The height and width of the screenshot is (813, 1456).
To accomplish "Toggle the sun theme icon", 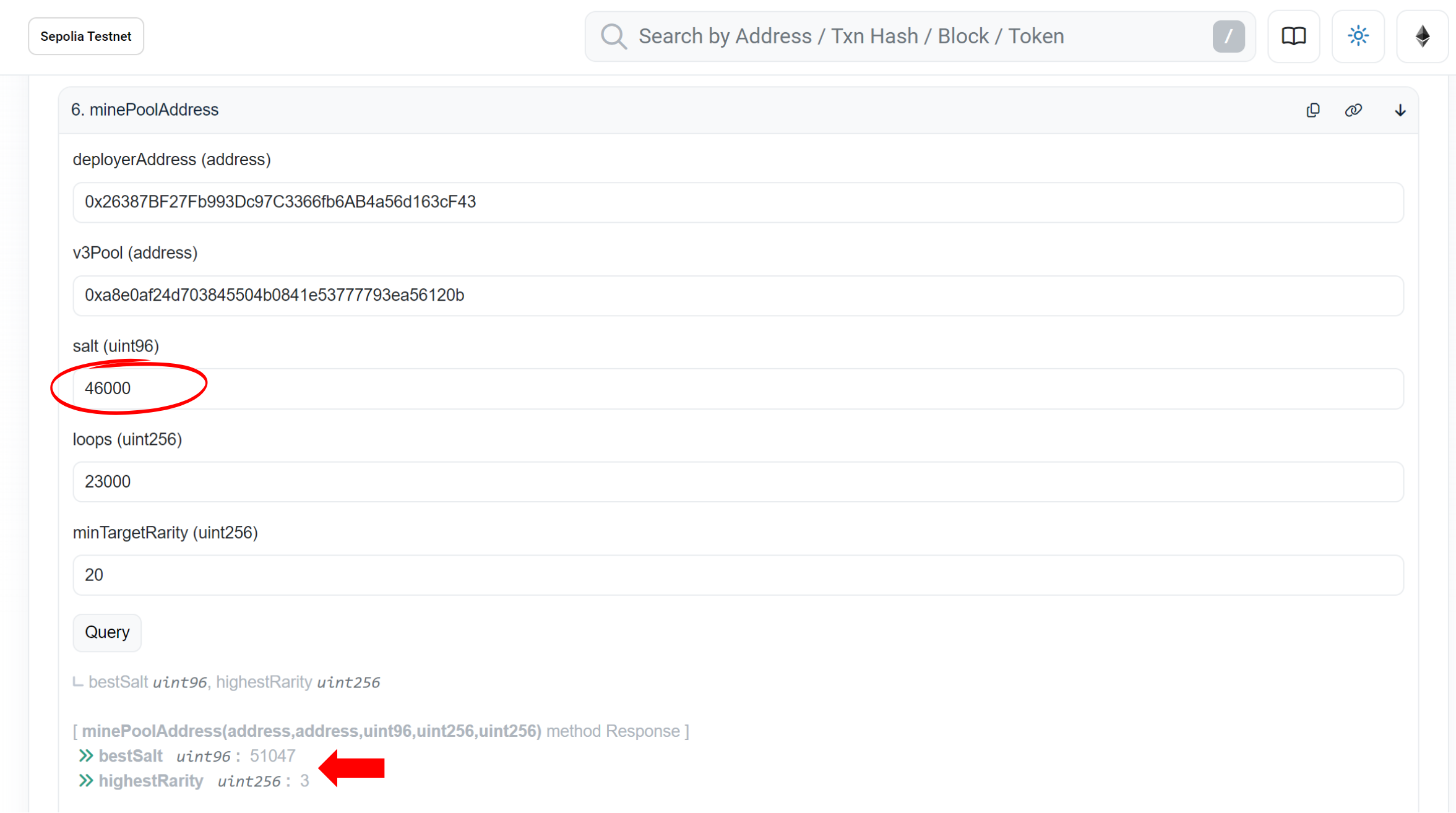I will click(1358, 37).
